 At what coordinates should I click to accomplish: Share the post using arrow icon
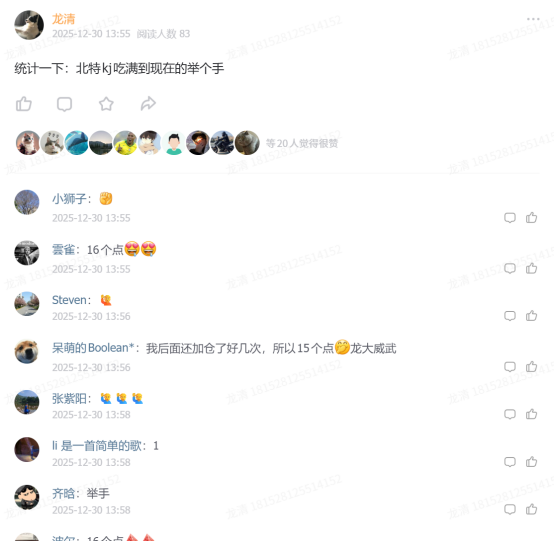(x=148, y=104)
